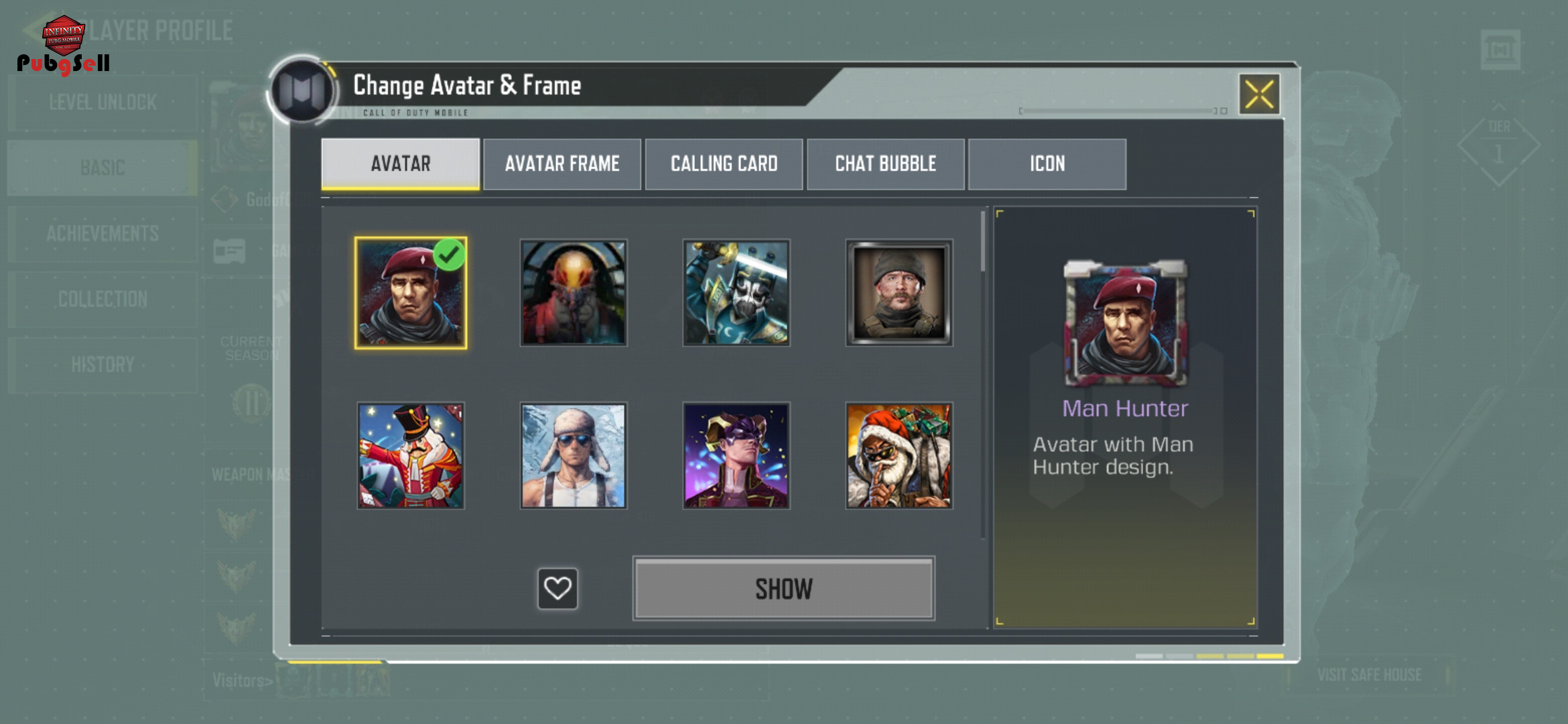
Task: Switch to the Avatar Frame tab
Action: click(562, 164)
